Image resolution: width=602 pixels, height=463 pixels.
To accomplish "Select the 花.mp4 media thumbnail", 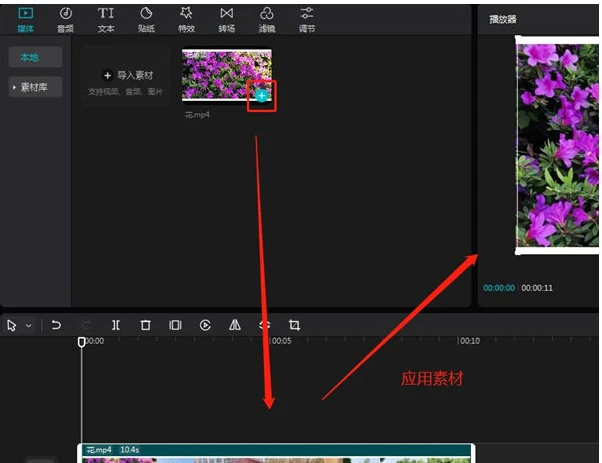I will coord(227,75).
